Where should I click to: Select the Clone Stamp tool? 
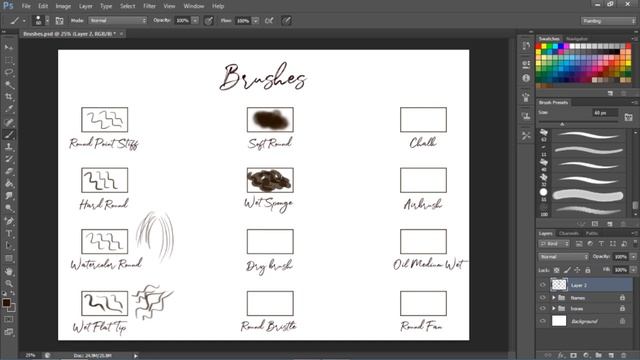pyautogui.click(x=9, y=147)
